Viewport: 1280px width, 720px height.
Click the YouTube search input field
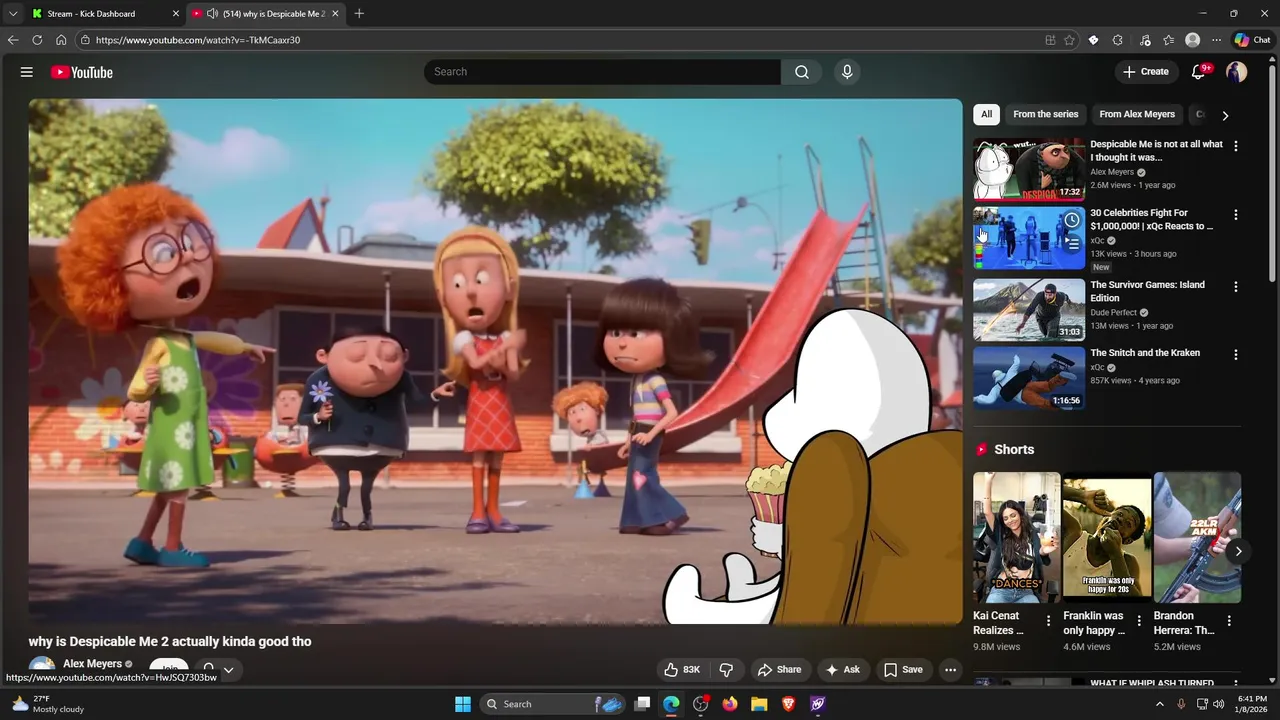tap(603, 72)
